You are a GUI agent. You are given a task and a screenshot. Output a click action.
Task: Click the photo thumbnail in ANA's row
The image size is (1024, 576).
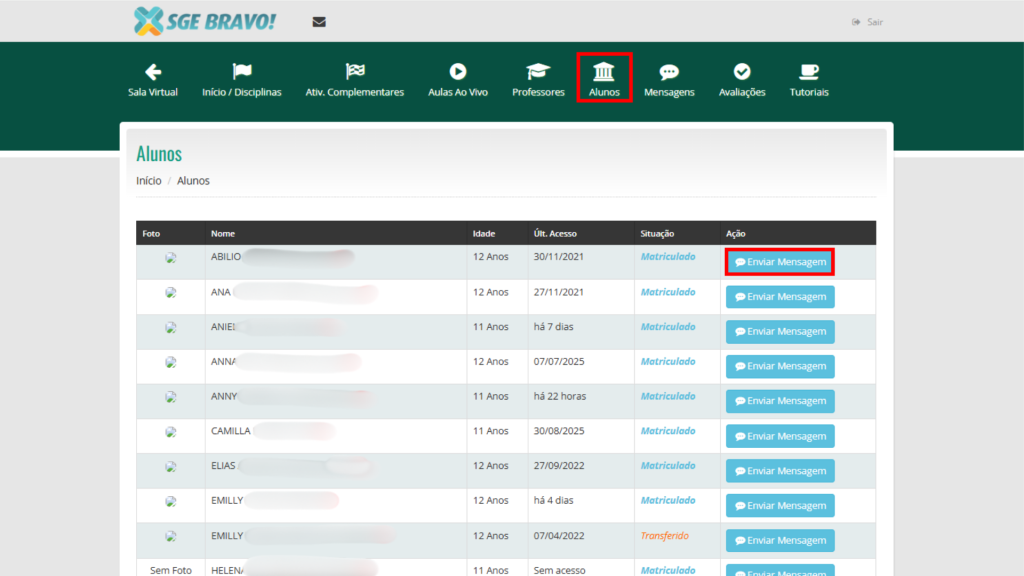(171, 293)
